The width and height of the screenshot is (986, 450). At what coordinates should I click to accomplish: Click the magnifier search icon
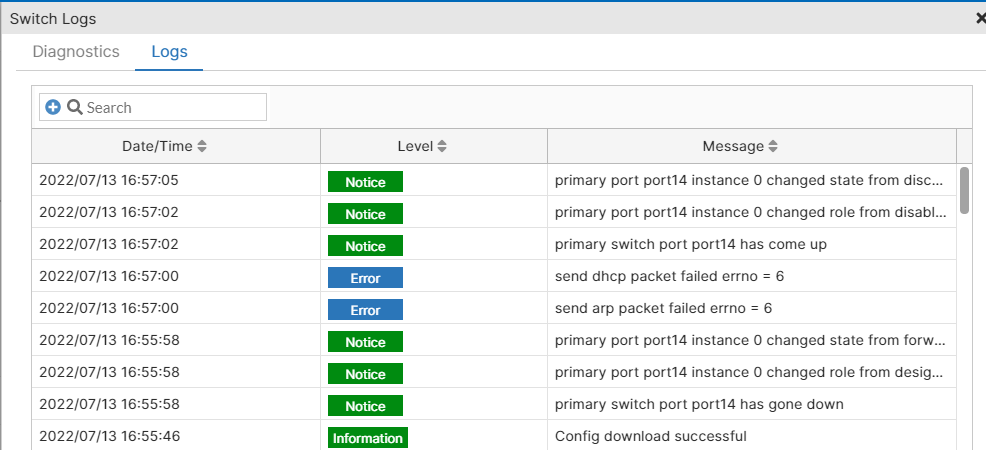pyautogui.click(x=74, y=107)
